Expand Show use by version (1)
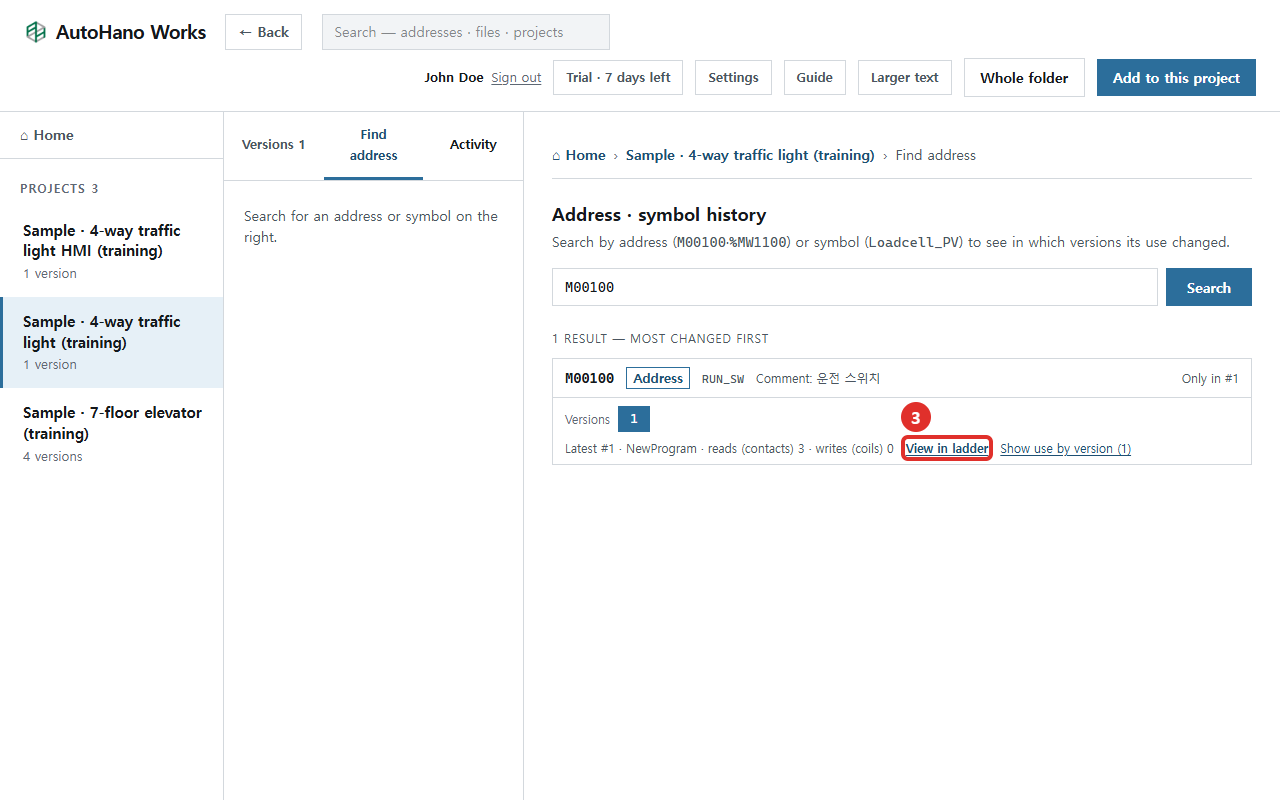The width and height of the screenshot is (1280, 800). pyautogui.click(x=1066, y=449)
